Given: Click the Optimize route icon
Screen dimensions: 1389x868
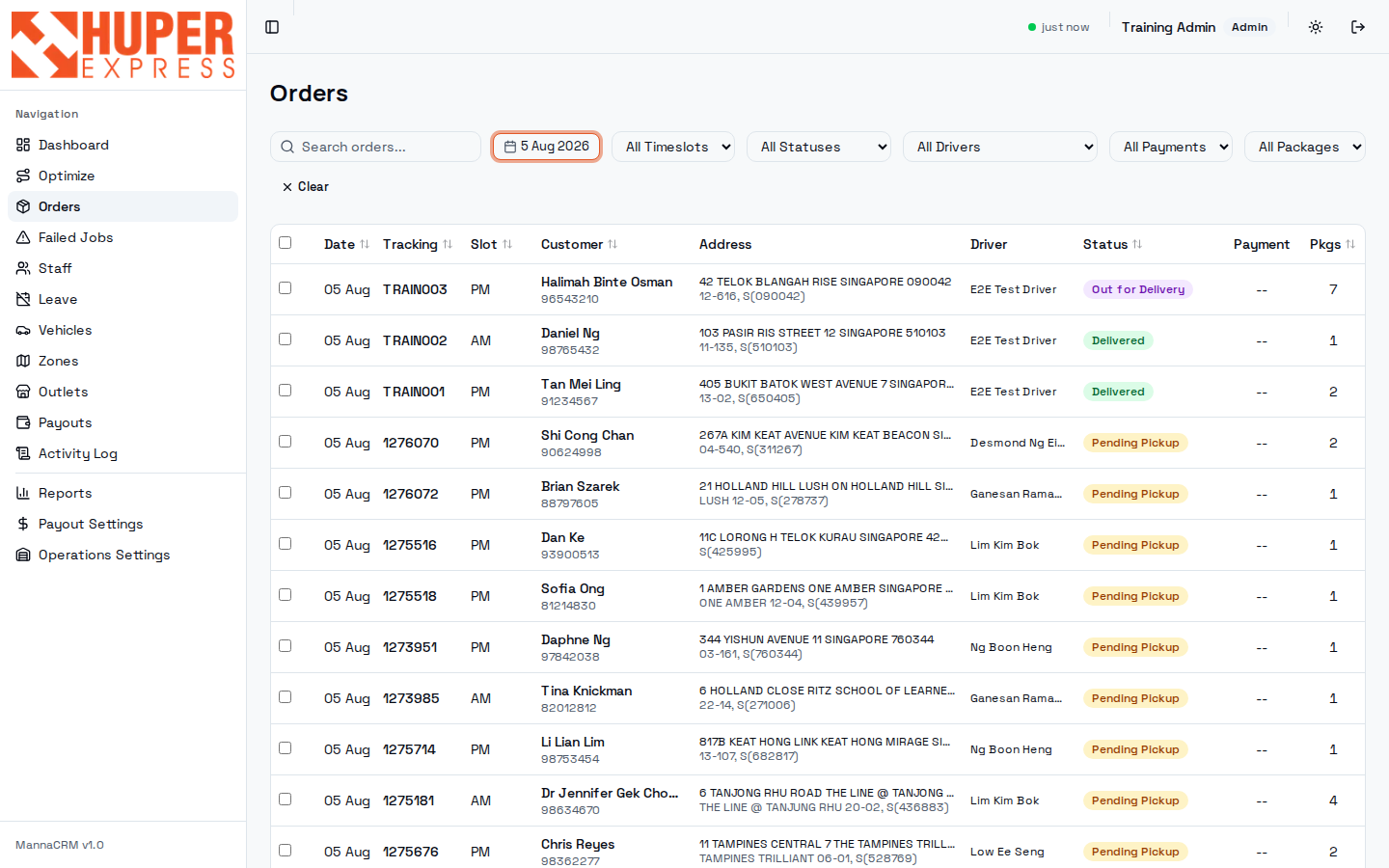Looking at the screenshot, I should click(23, 176).
